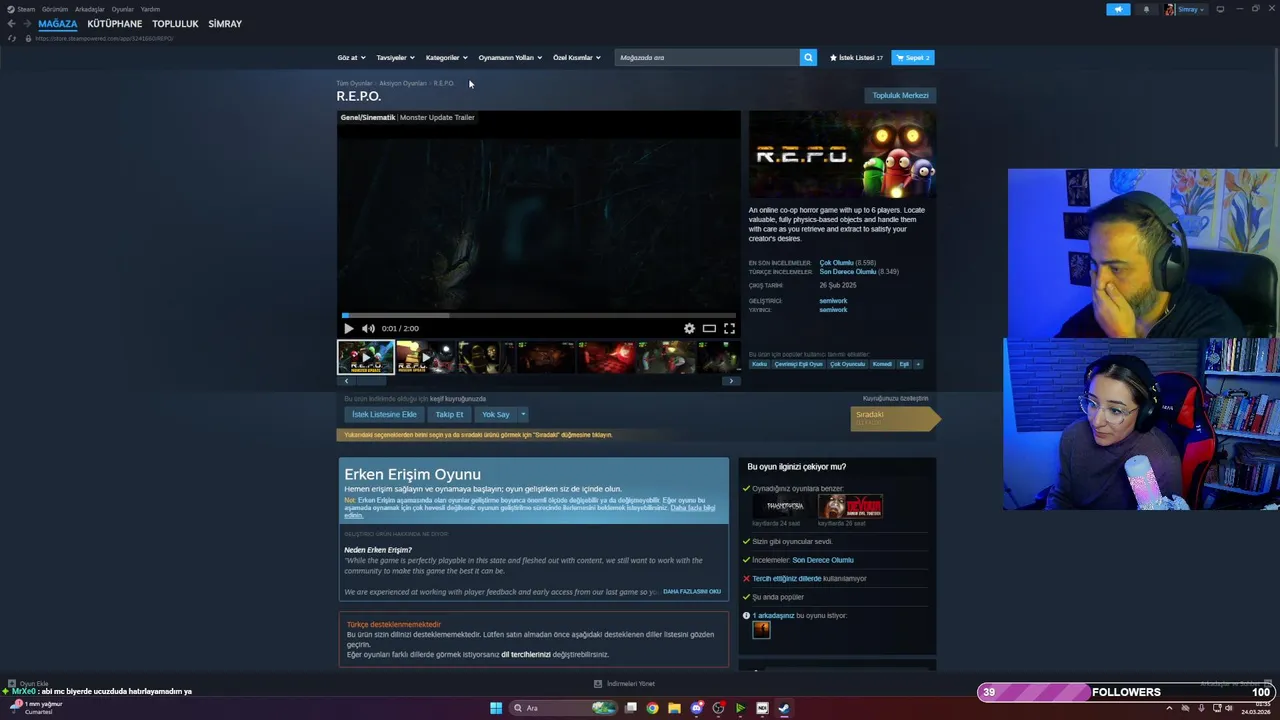Open Discord from the taskbar
1280x720 pixels.
coord(696,708)
